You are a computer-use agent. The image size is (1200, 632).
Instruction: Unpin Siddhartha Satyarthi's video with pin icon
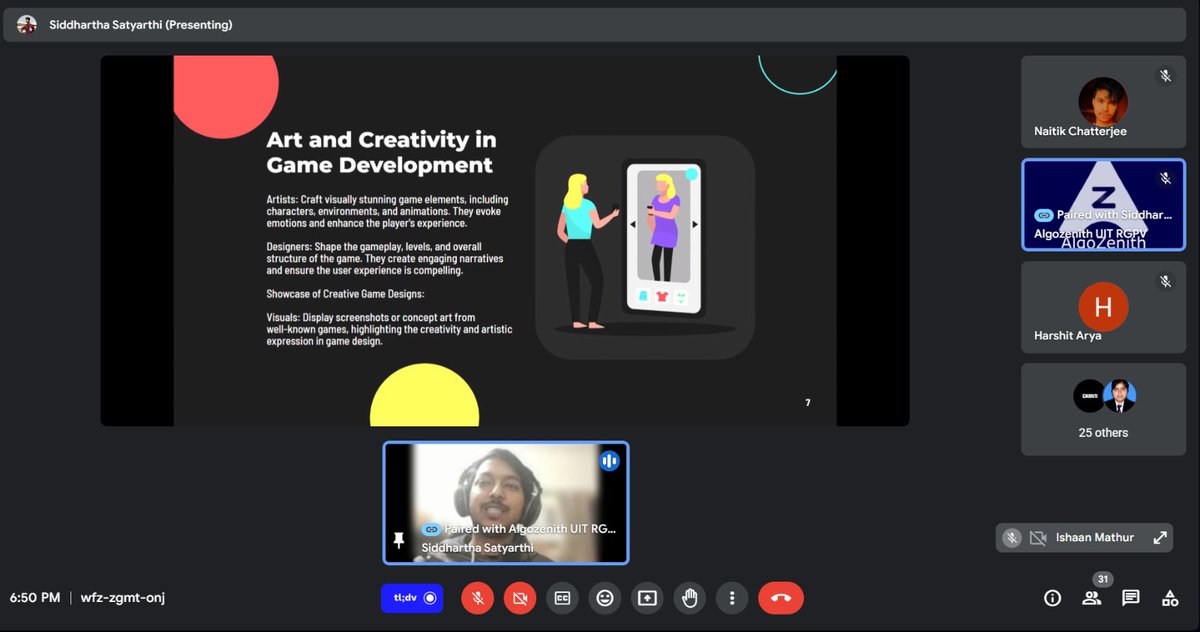(x=399, y=540)
